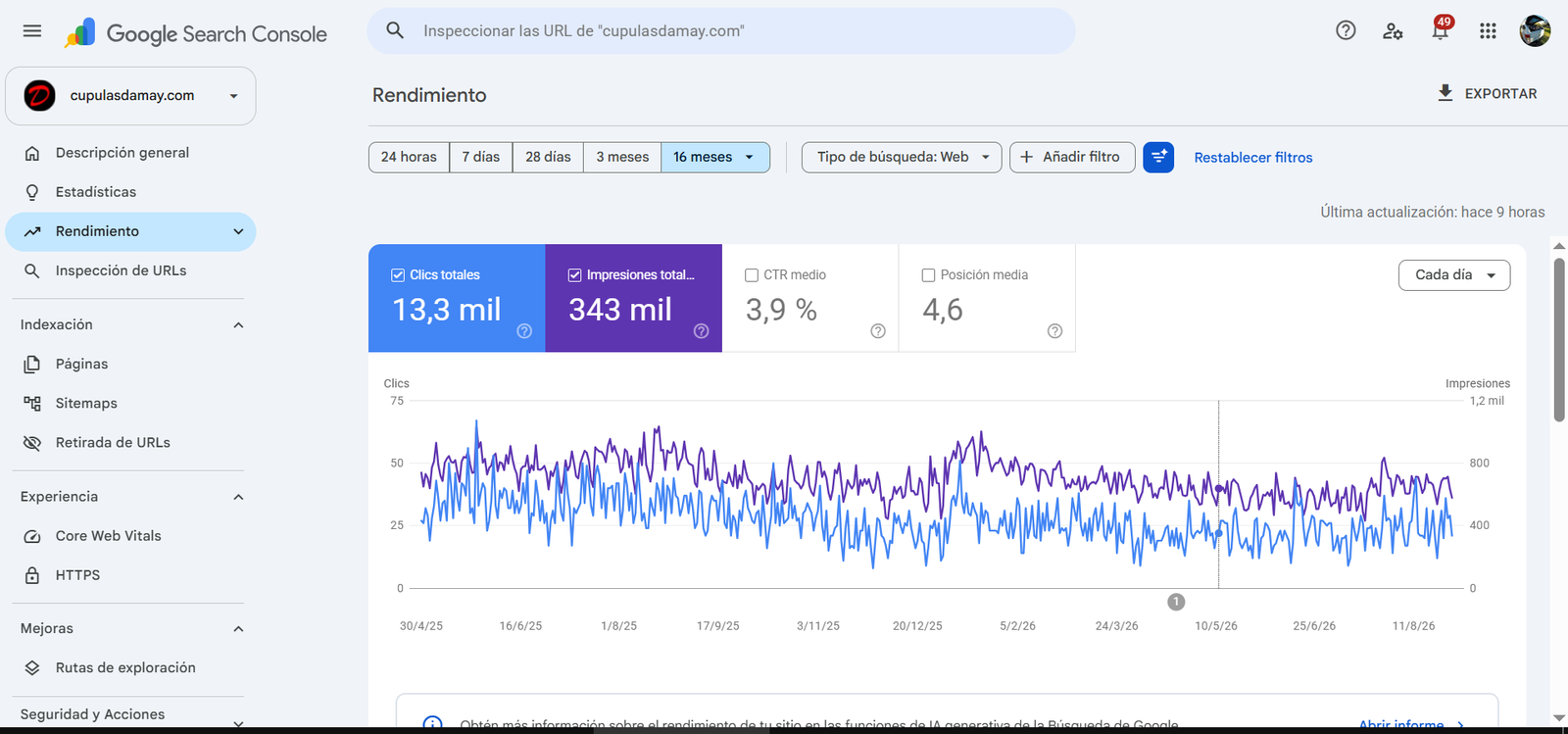Collapse the Mejoras section
The image size is (1568, 734).
238,628
